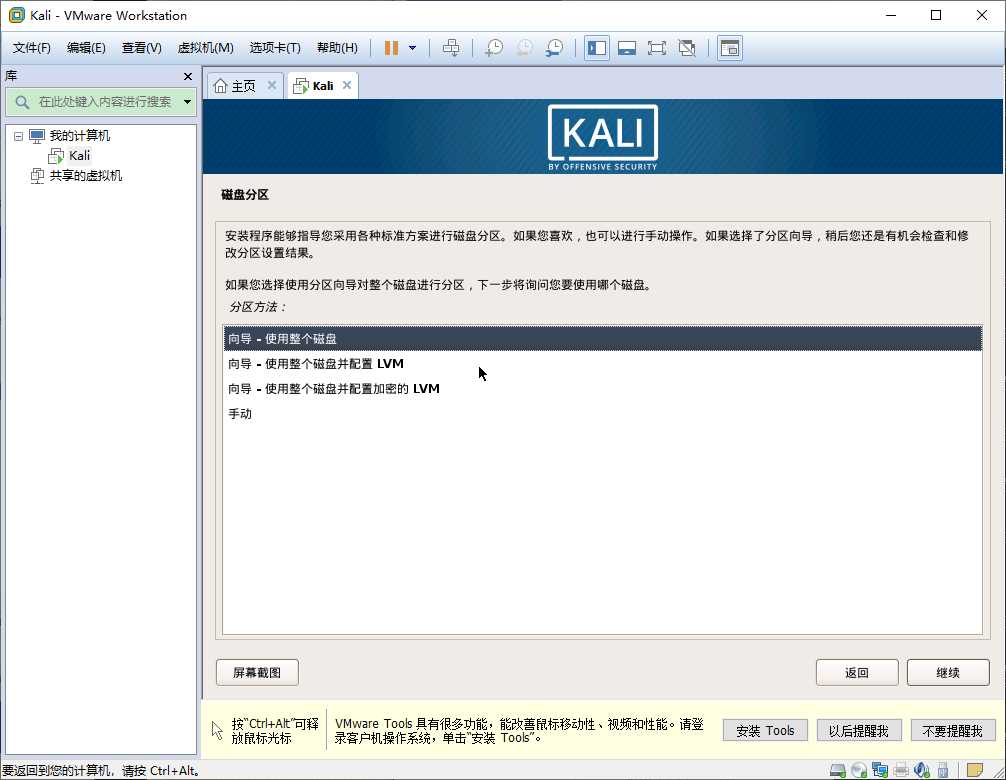Close the 主页 tab
The height and width of the screenshot is (780, 1006).
point(272,85)
